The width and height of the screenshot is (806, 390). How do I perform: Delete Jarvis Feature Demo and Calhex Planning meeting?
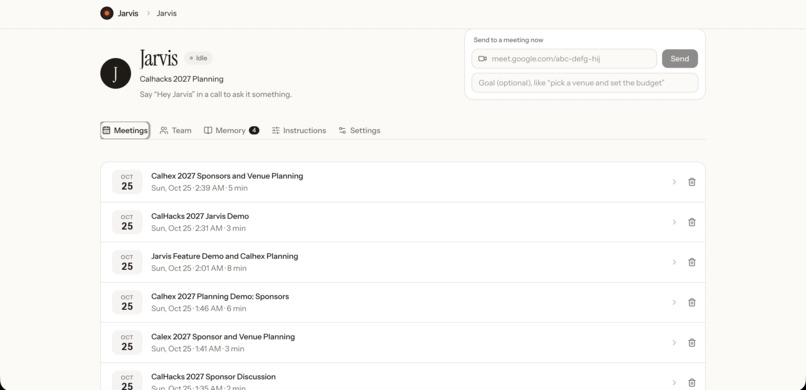pos(692,262)
